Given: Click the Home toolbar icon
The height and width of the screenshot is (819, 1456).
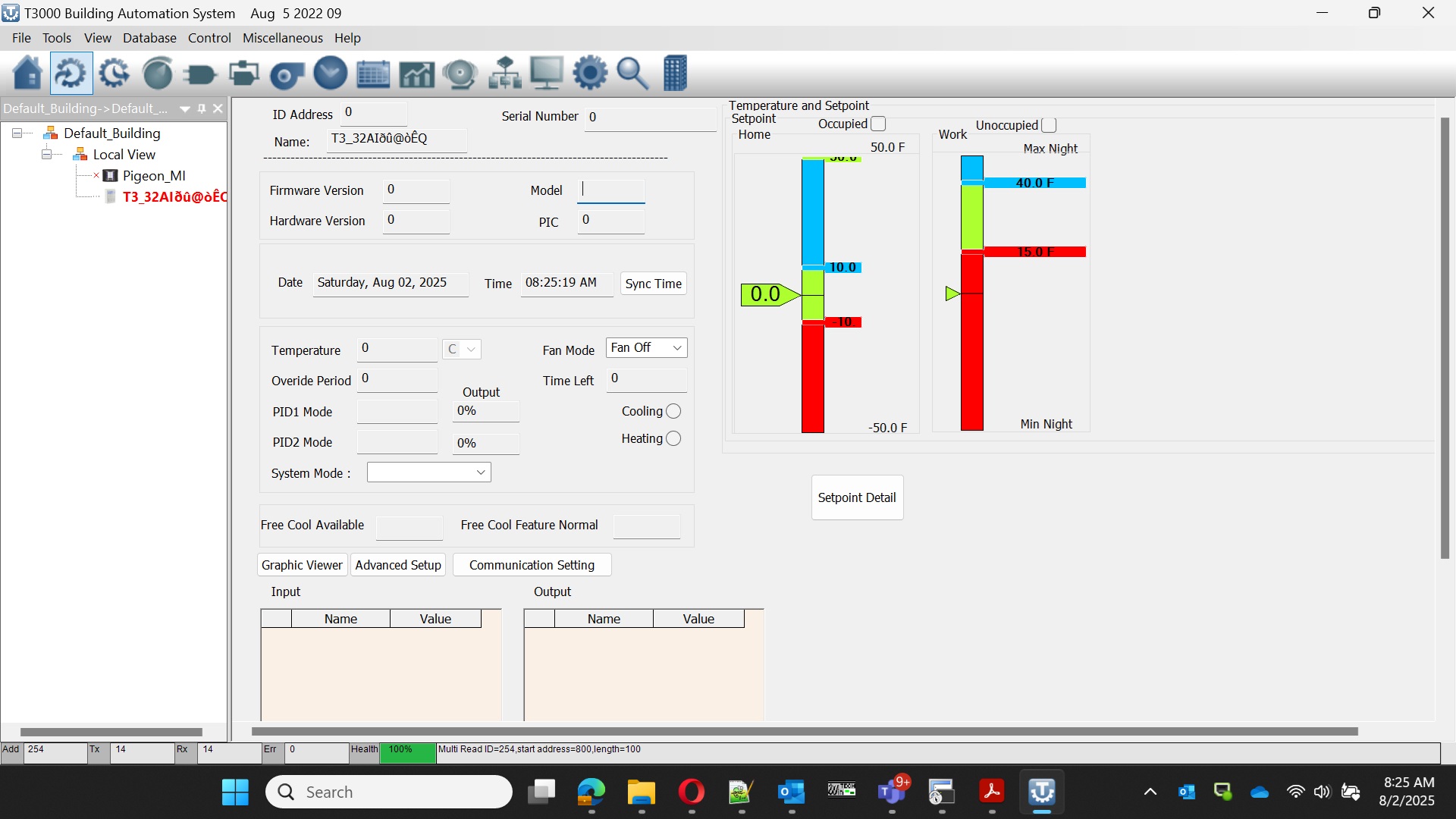Looking at the screenshot, I should click(x=28, y=74).
